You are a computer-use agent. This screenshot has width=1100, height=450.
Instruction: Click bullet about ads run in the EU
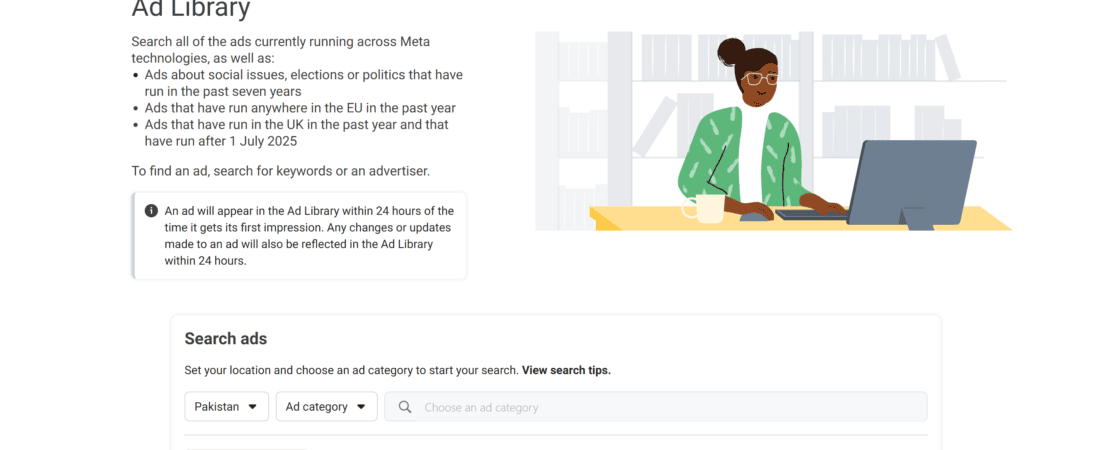(300, 108)
